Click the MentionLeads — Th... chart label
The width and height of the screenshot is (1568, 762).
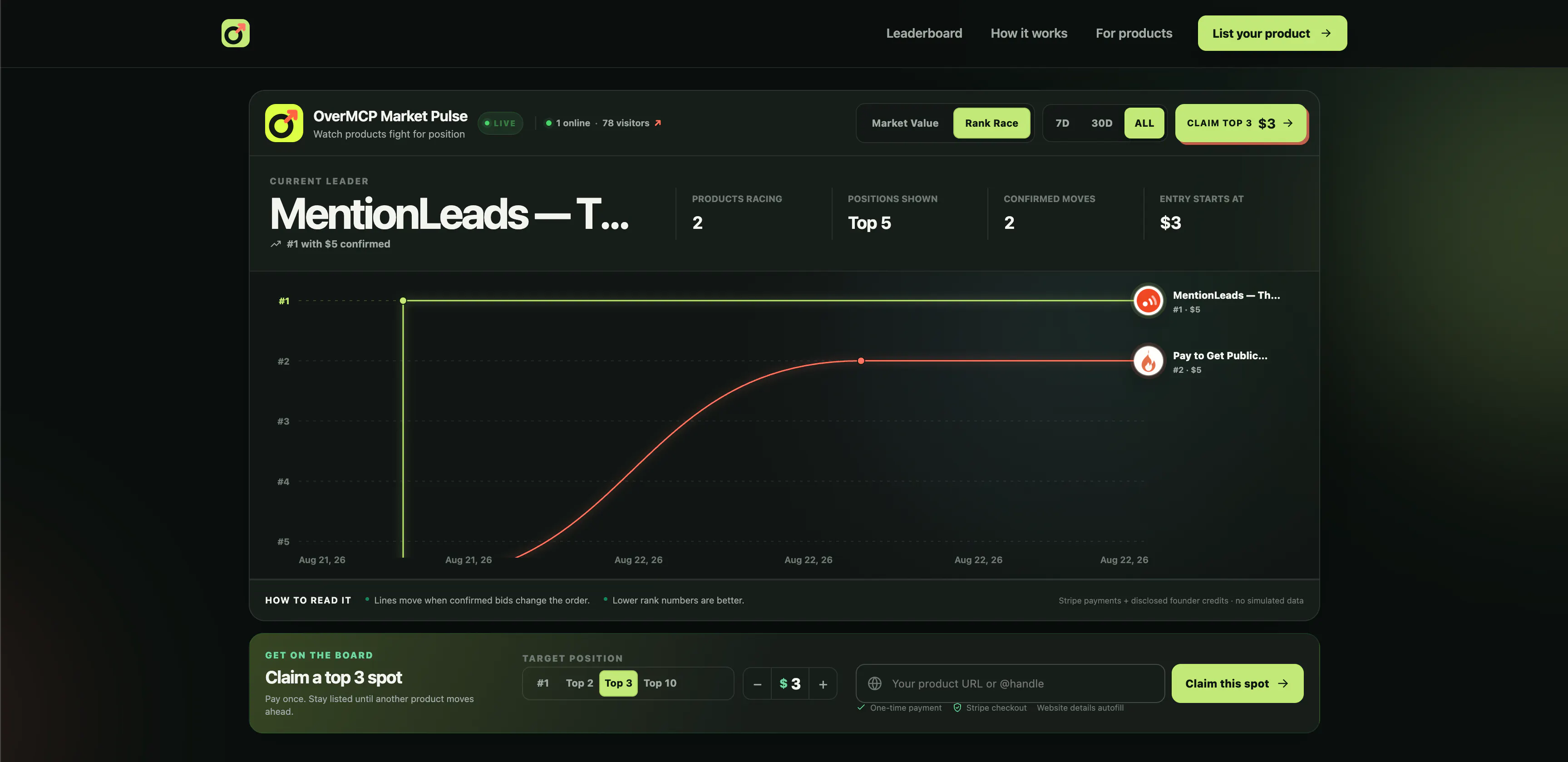[1226, 296]
